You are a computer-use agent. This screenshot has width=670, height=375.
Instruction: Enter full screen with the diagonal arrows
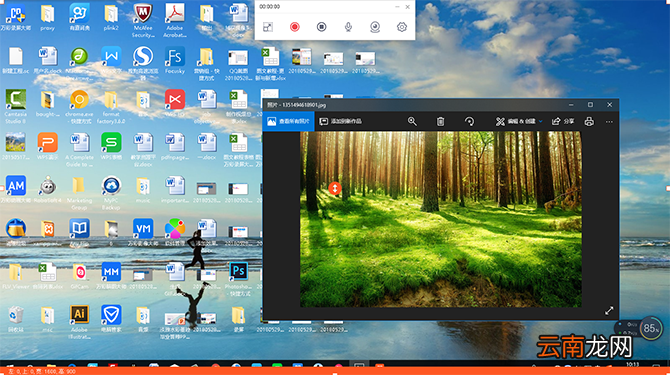[x=609, y=311]
